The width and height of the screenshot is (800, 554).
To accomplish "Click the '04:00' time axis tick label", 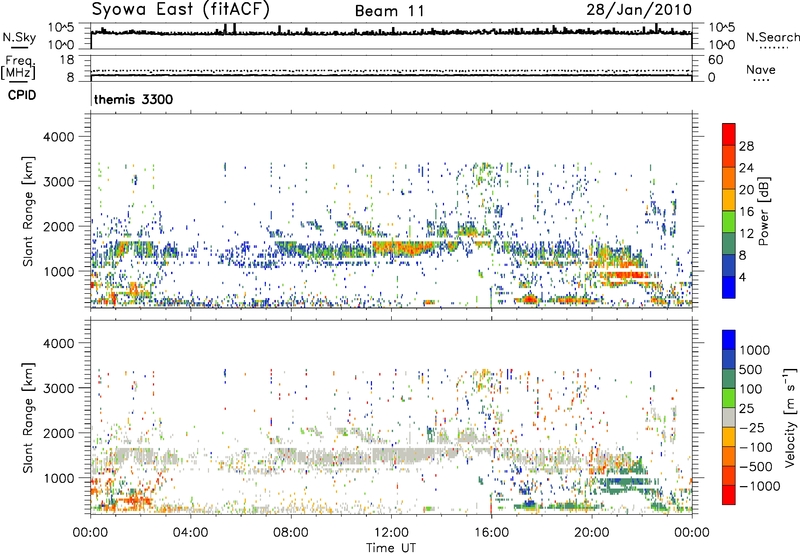I will [190, 533].
